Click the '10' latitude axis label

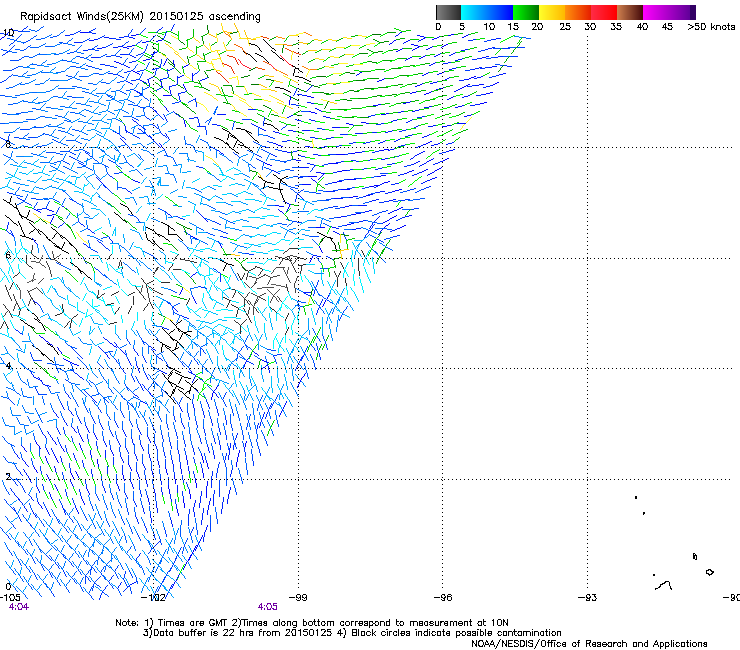[8, 33]
